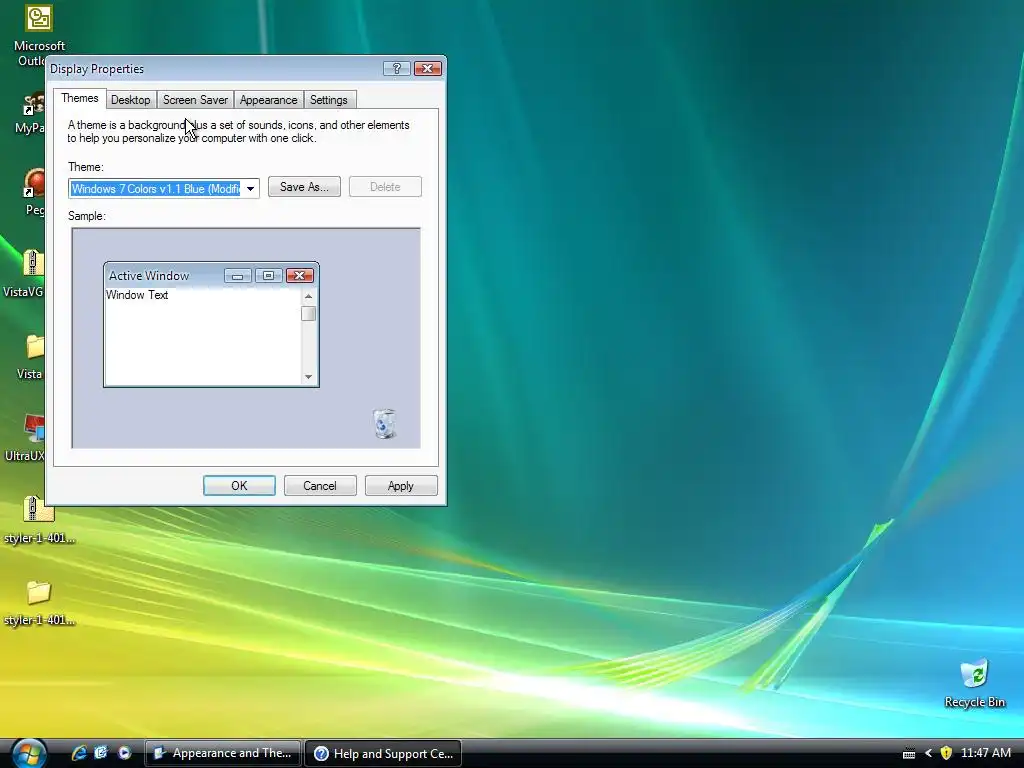Image resolution: width=1024 pixels, height=768 pixels.
Task: Launch Windows Media Player quick launch icon
Action: pyautogui.click(x=124, y=753)
